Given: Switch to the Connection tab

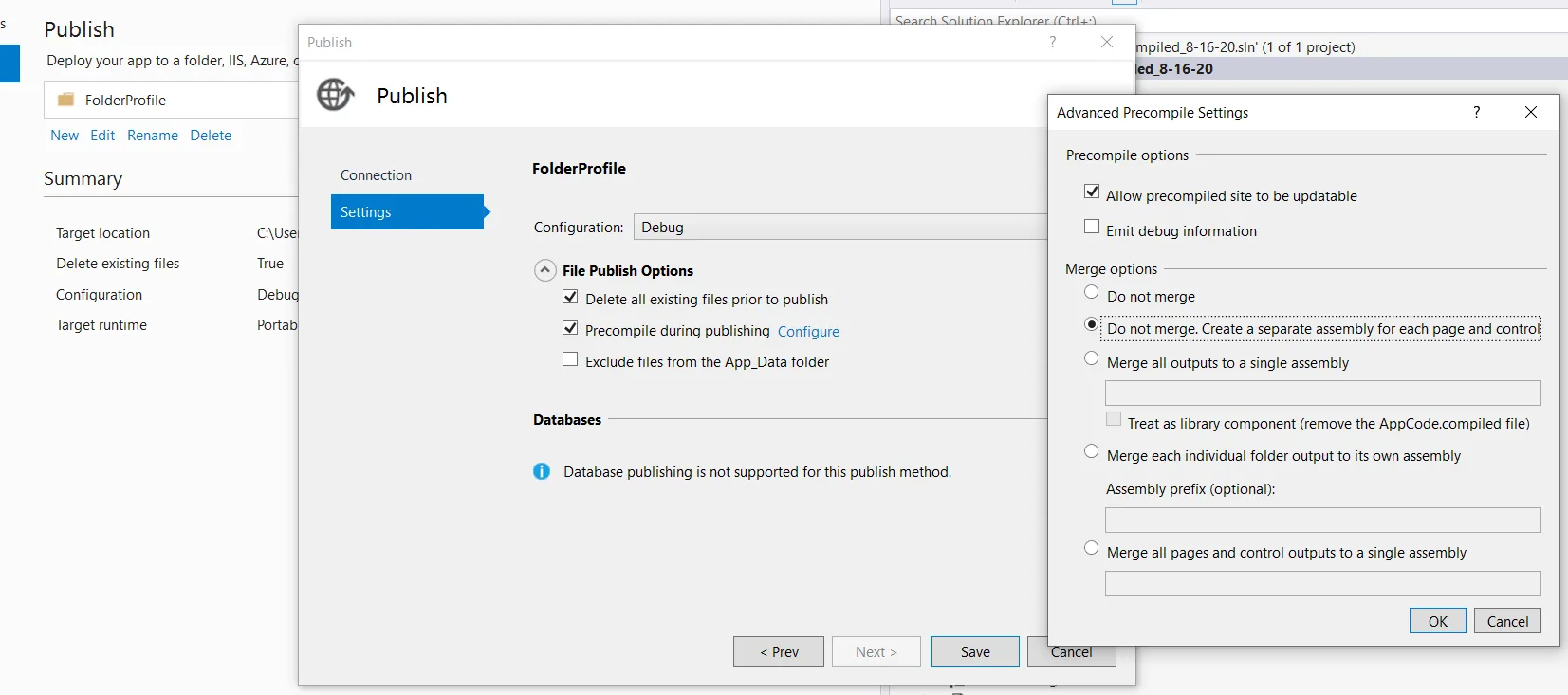Looking at the screenshot, I should [376, 175].
